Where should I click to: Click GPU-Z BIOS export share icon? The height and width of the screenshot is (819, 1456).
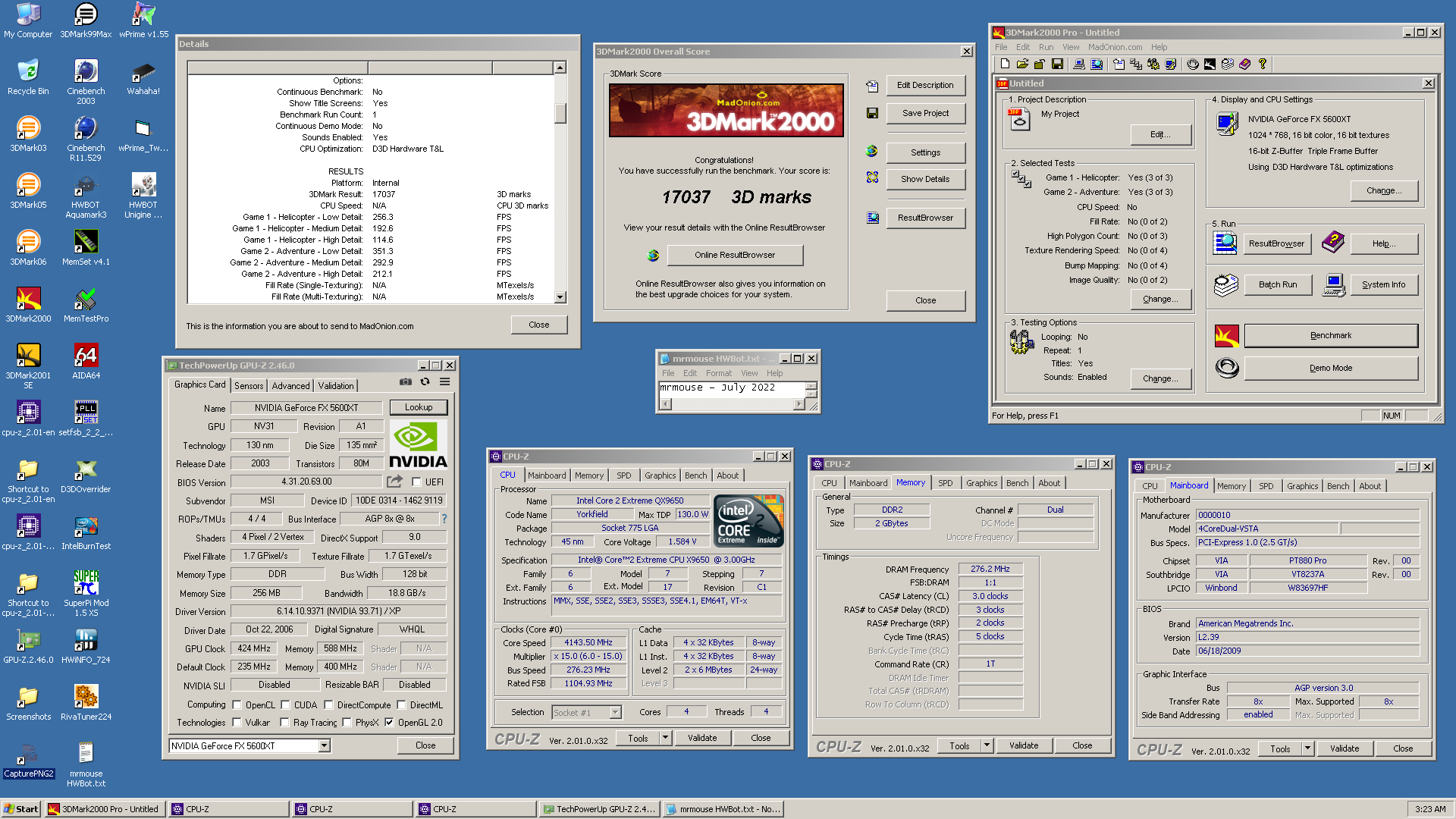395,482
